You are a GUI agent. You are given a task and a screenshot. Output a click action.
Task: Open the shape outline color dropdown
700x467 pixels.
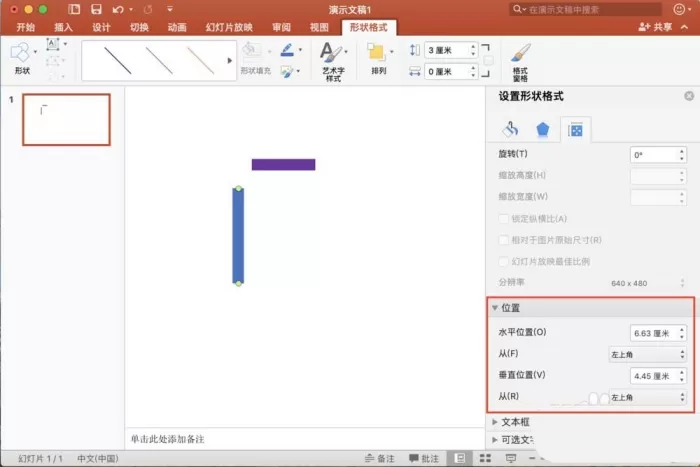[x=300, y=50]
